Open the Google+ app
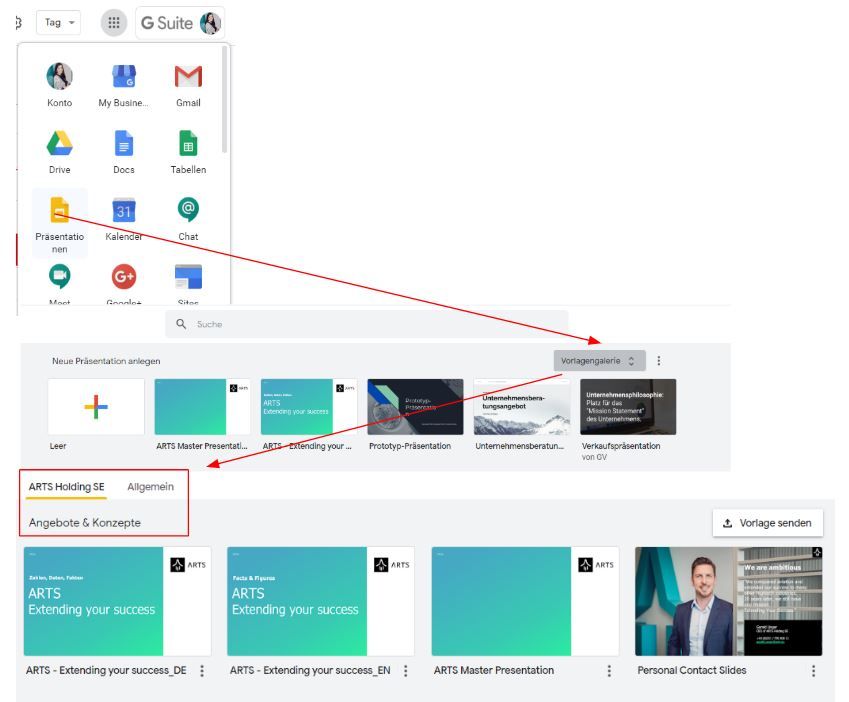 [x=123, y=283]
